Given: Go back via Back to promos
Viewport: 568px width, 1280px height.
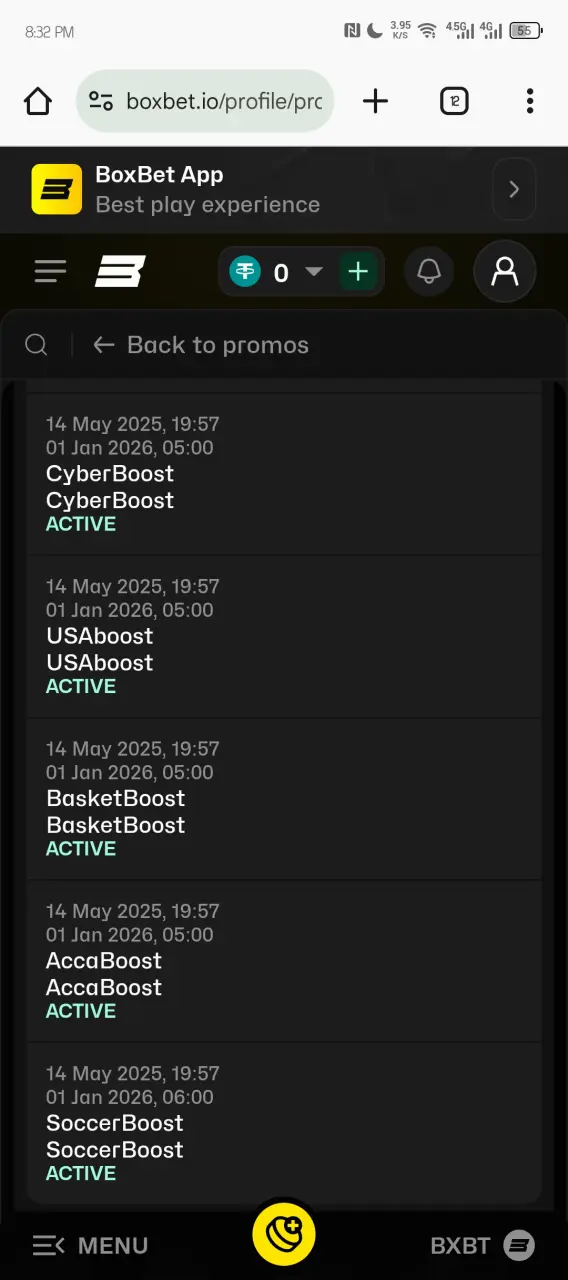Looking at the screenshot, I should [x=201, y=345].
